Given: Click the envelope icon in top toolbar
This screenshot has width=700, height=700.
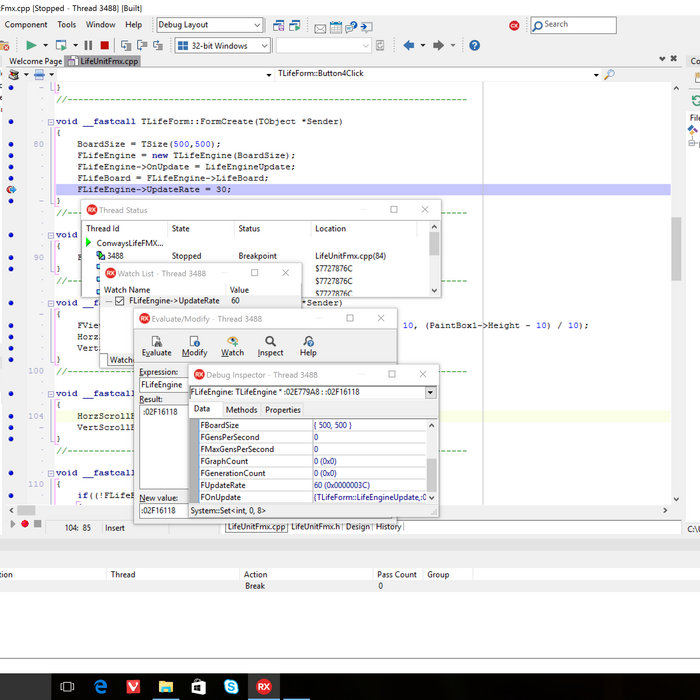Looking at the screenshot, I should pyautogui.click(x=320, y=29).
